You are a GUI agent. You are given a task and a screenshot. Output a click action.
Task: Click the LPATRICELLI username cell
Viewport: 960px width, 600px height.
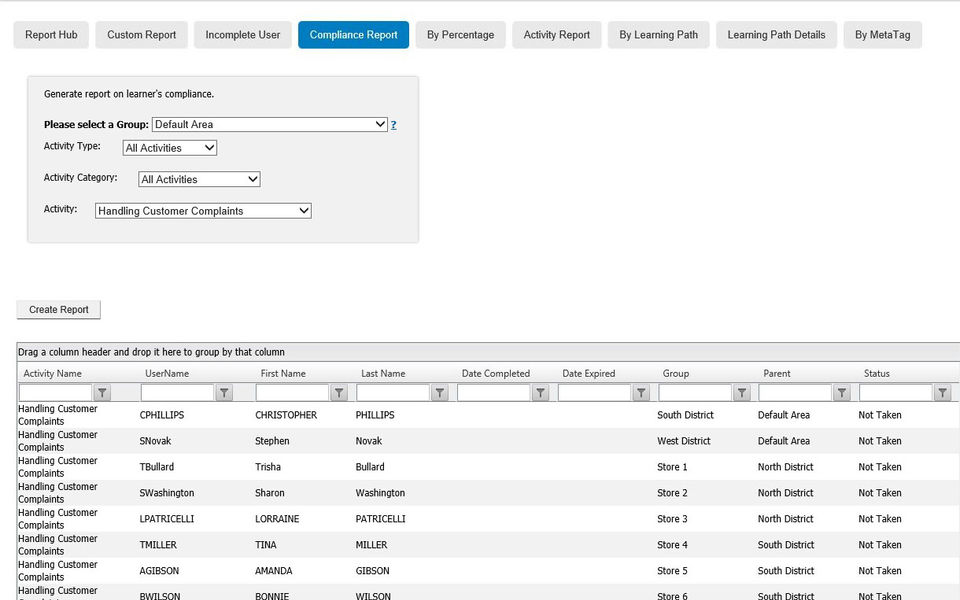click(x=167, y=519)
